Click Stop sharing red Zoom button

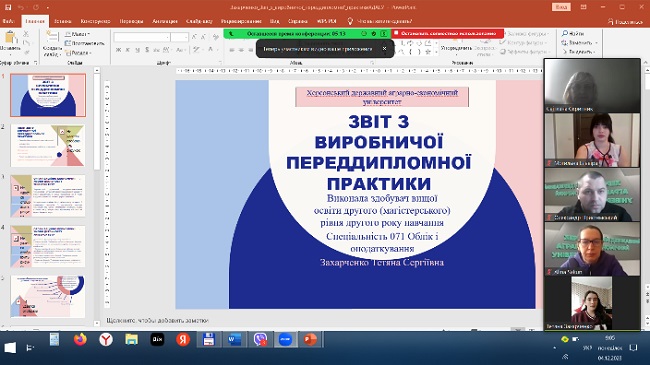[x=447, y=33]
